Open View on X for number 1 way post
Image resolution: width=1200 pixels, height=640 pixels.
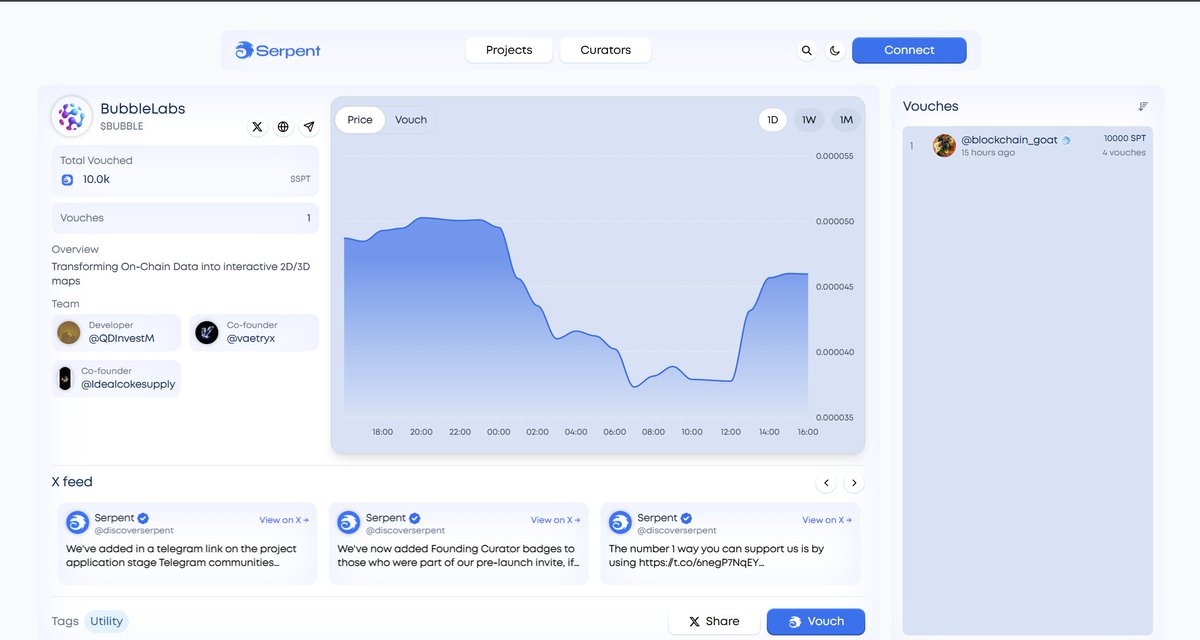click(x=827, y=520)
